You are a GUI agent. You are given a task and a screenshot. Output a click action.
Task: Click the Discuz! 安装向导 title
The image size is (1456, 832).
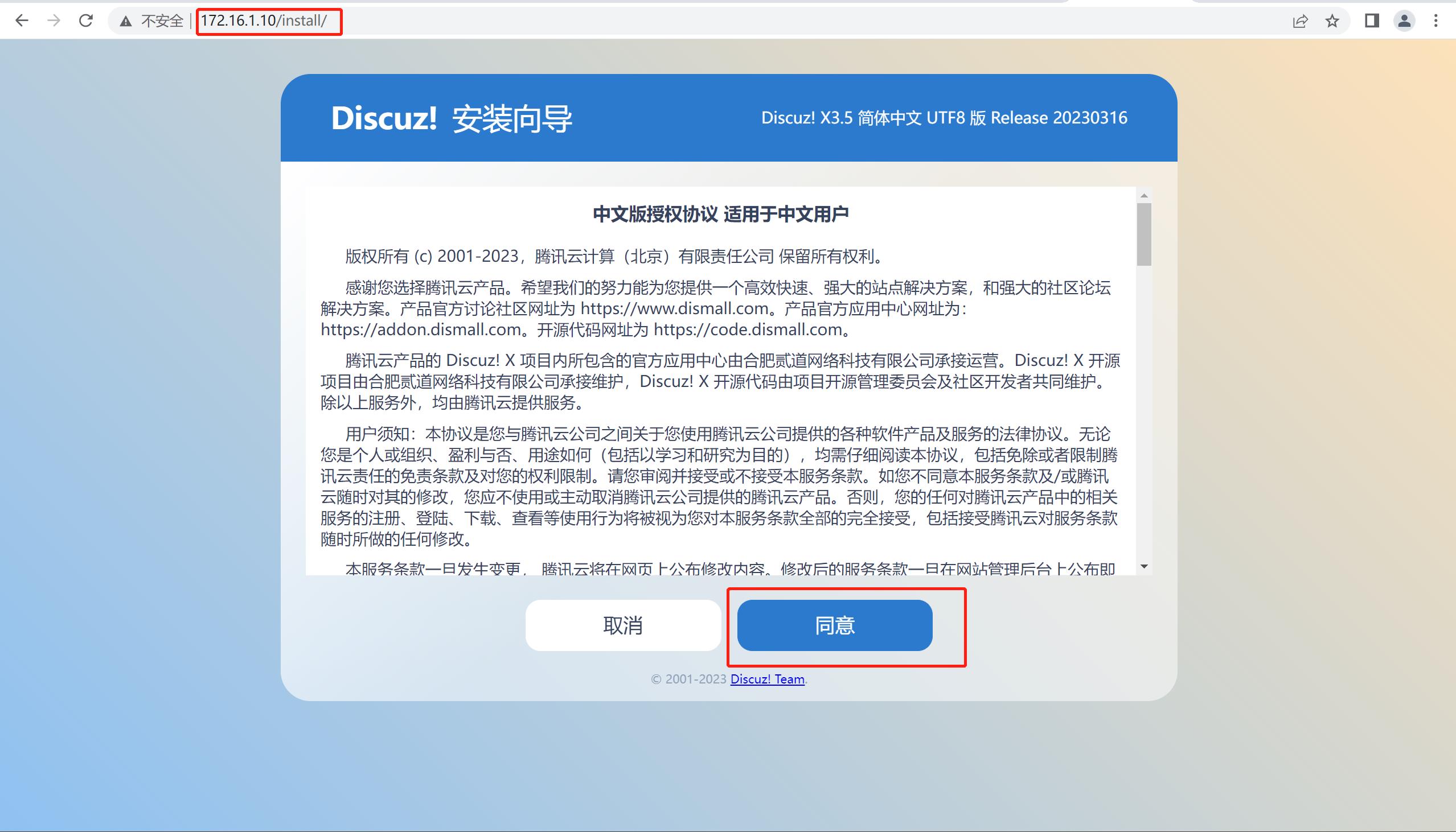[x=452, y=119]
